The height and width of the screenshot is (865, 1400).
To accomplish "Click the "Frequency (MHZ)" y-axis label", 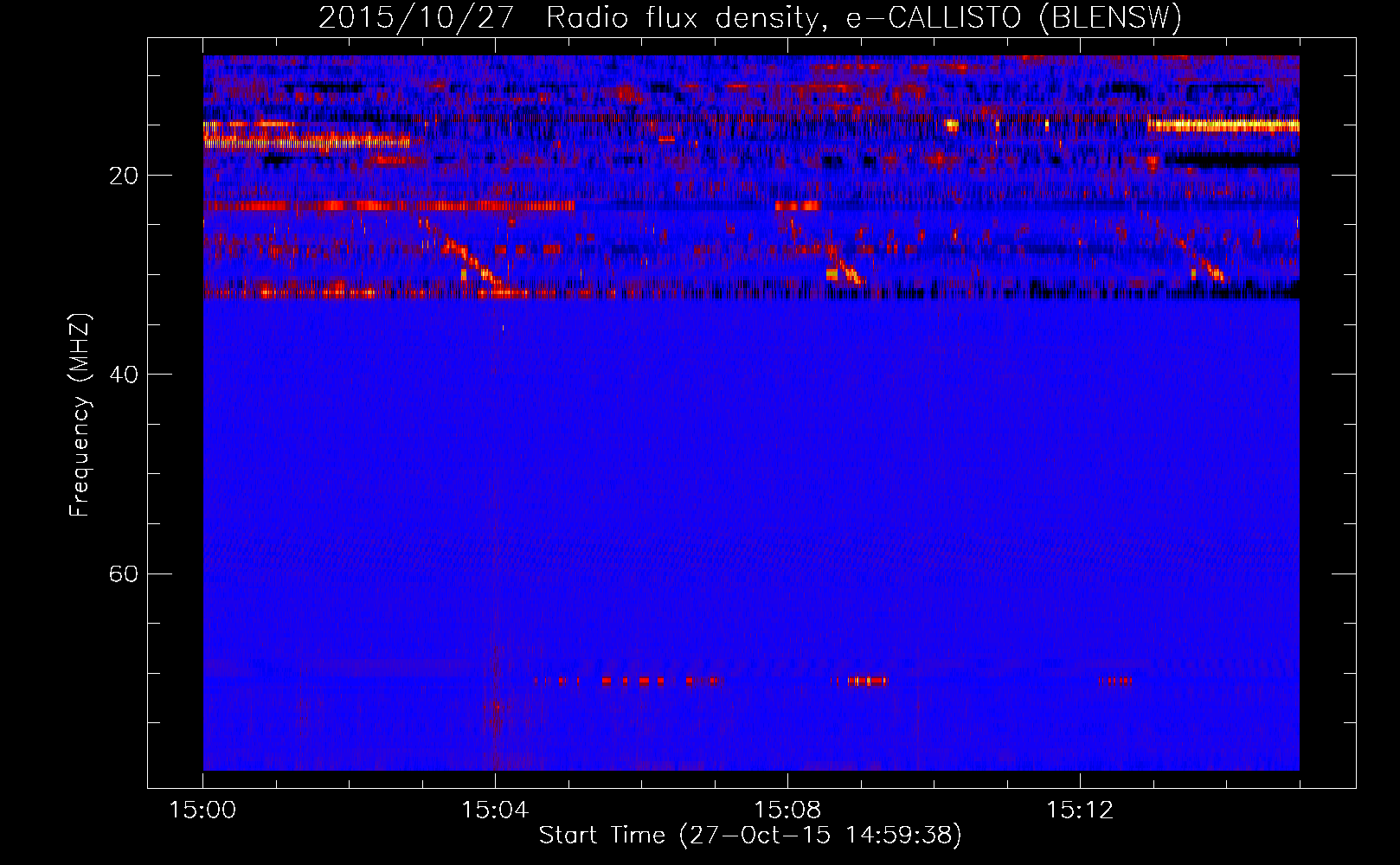I will tap(80, 415).
